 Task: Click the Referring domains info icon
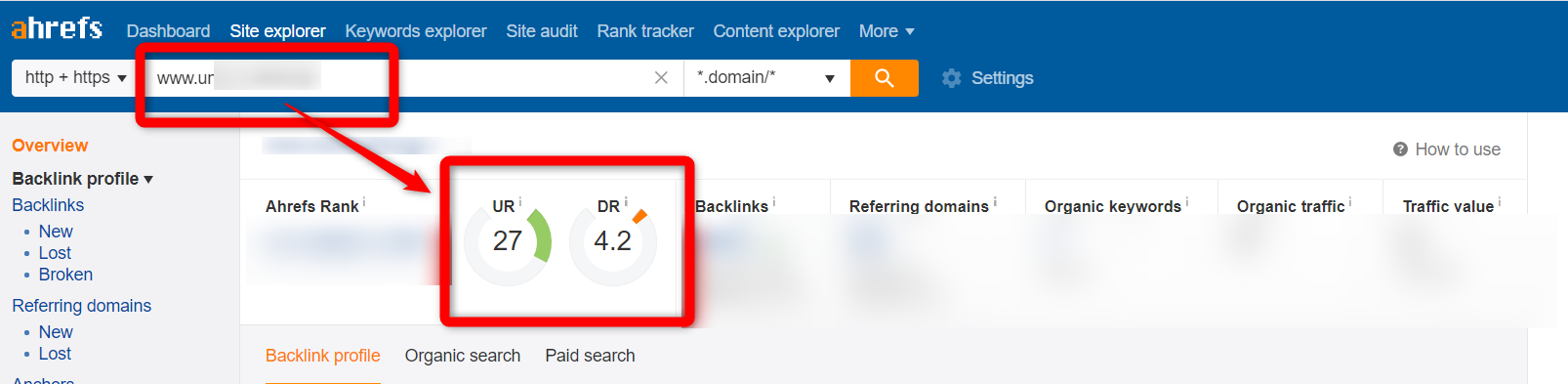pyautogui.click(x=995, y=202)
